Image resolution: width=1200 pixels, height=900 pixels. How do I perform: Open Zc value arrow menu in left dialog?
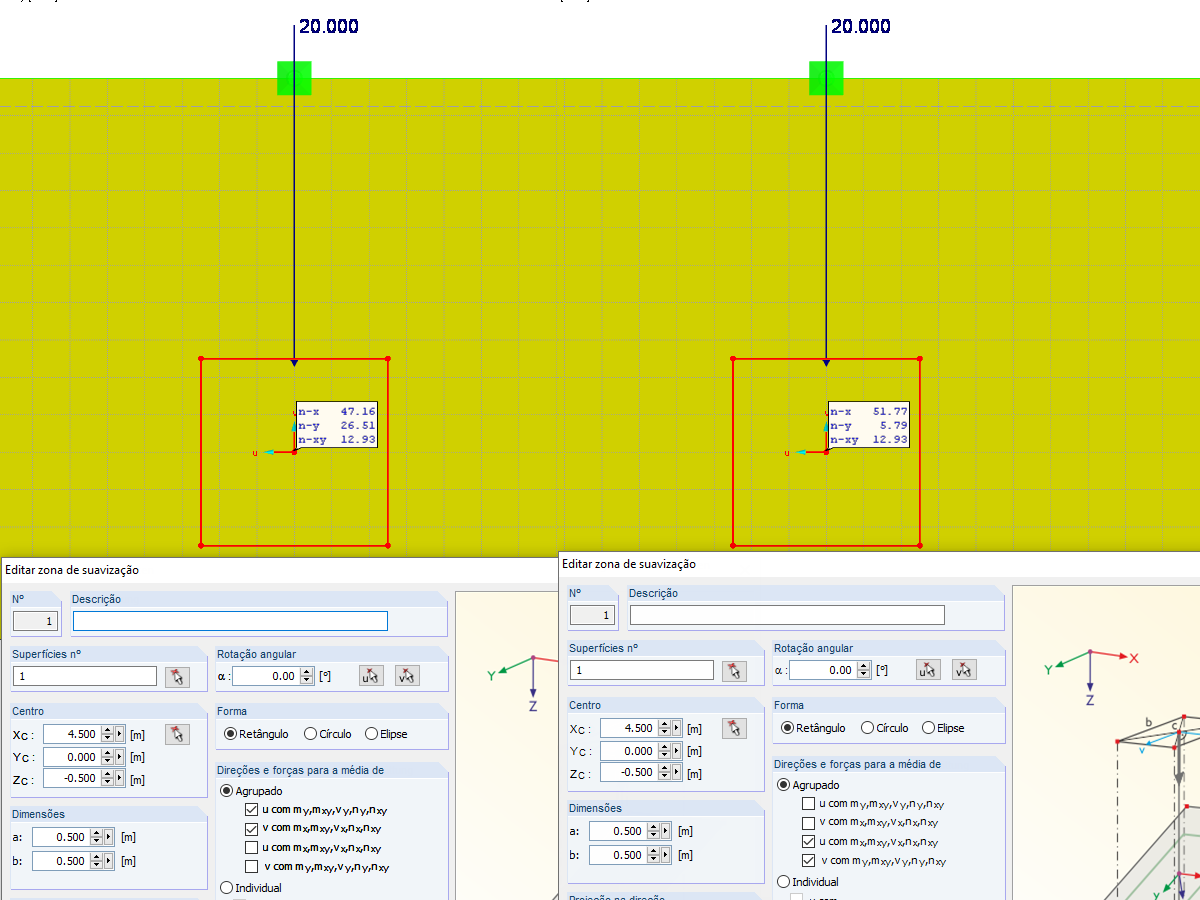pyautogui.click(x=120, y=780)
